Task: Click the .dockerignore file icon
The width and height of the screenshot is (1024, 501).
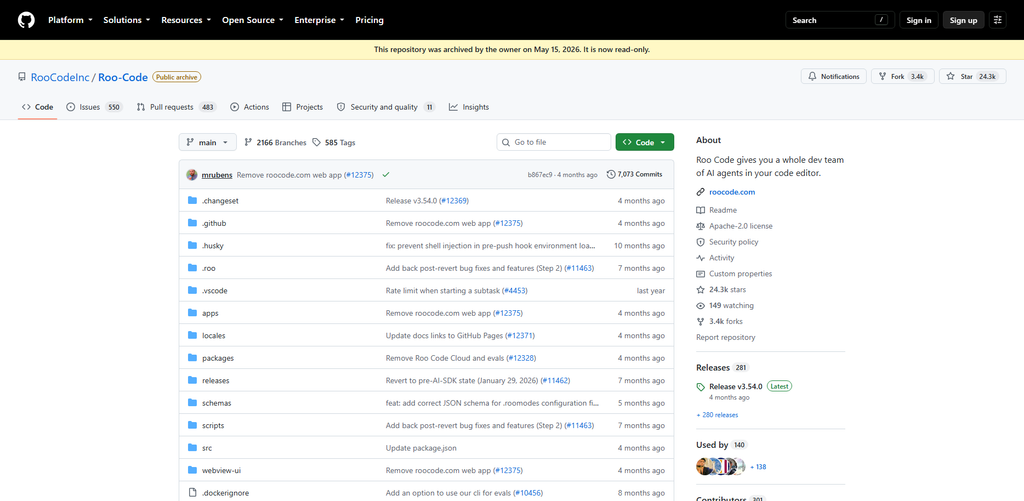Action: [x=192, y=493]
